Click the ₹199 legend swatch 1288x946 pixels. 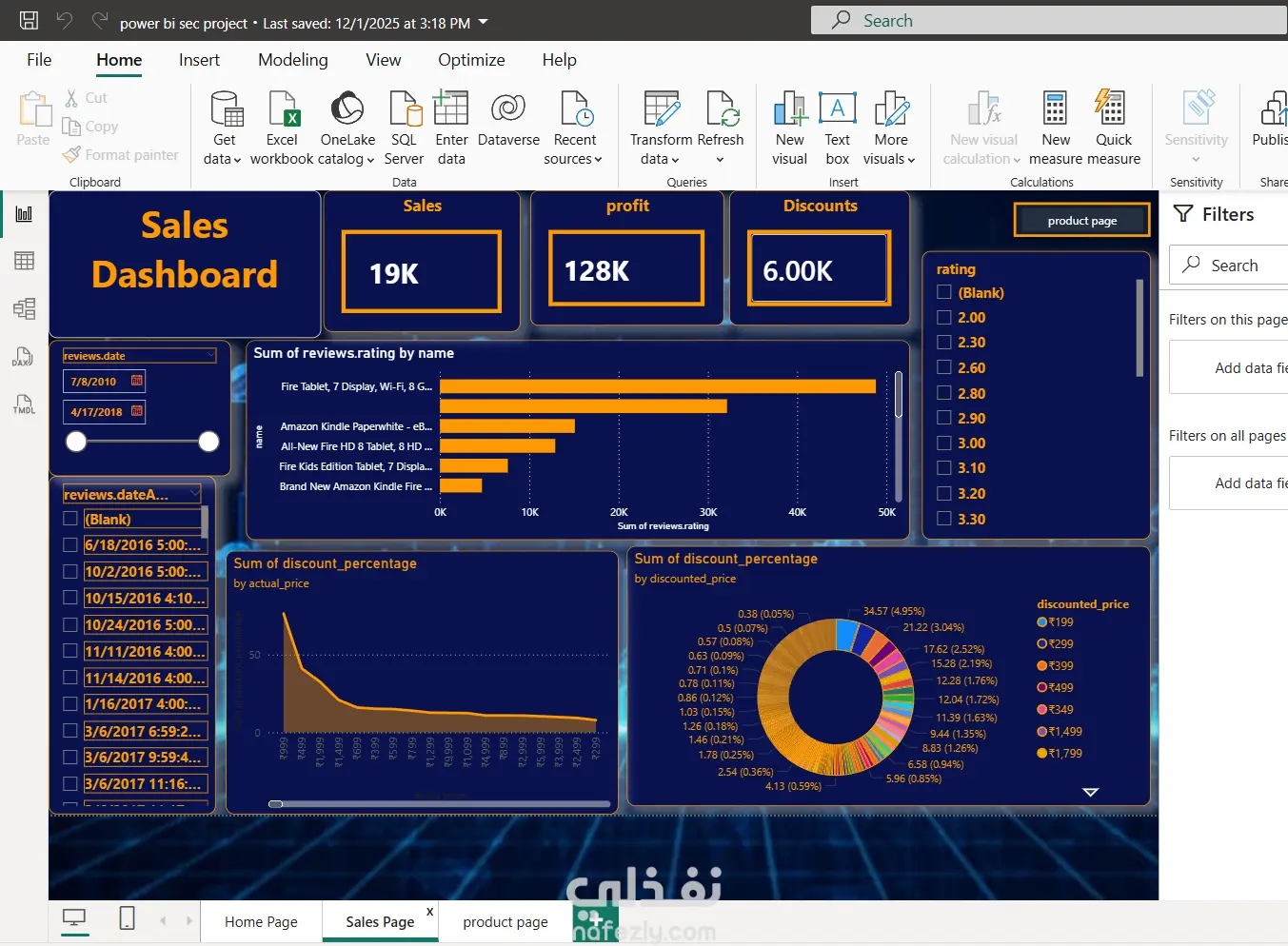(x=1042, y=621)
